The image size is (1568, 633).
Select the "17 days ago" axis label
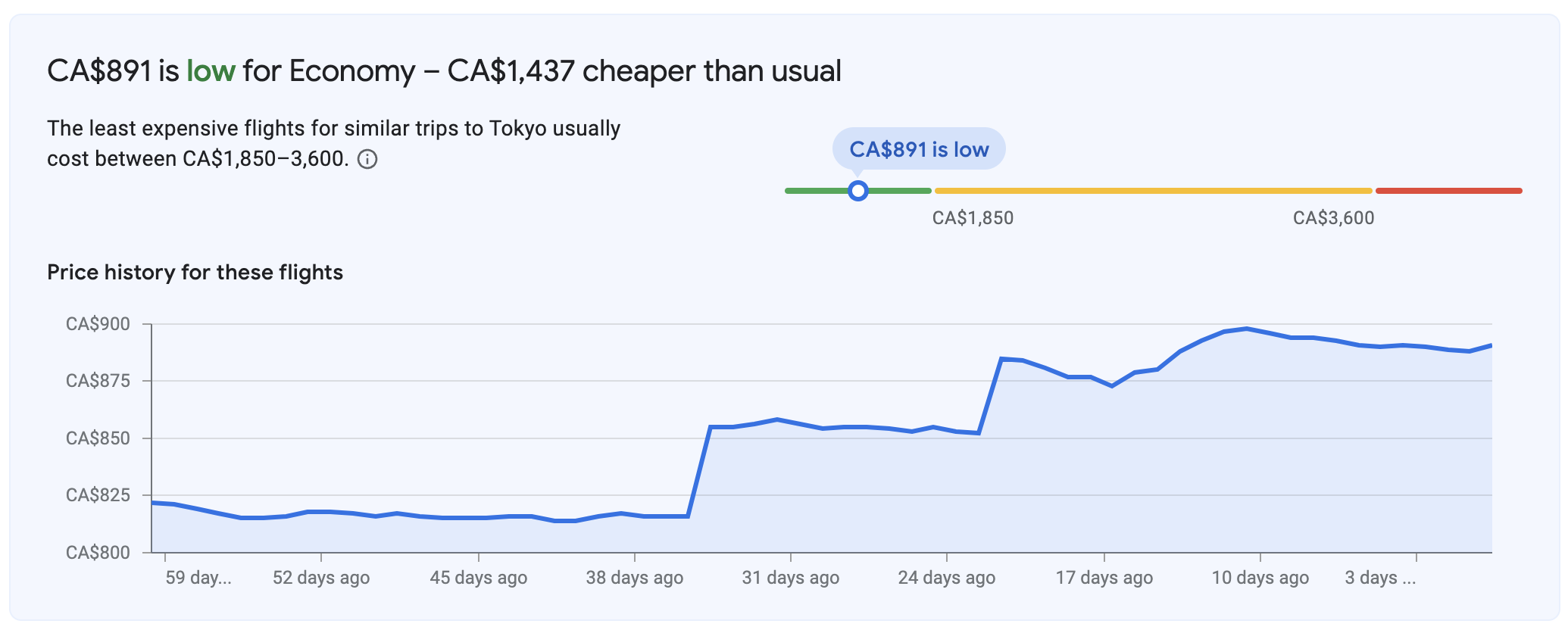coord(1104,578)
